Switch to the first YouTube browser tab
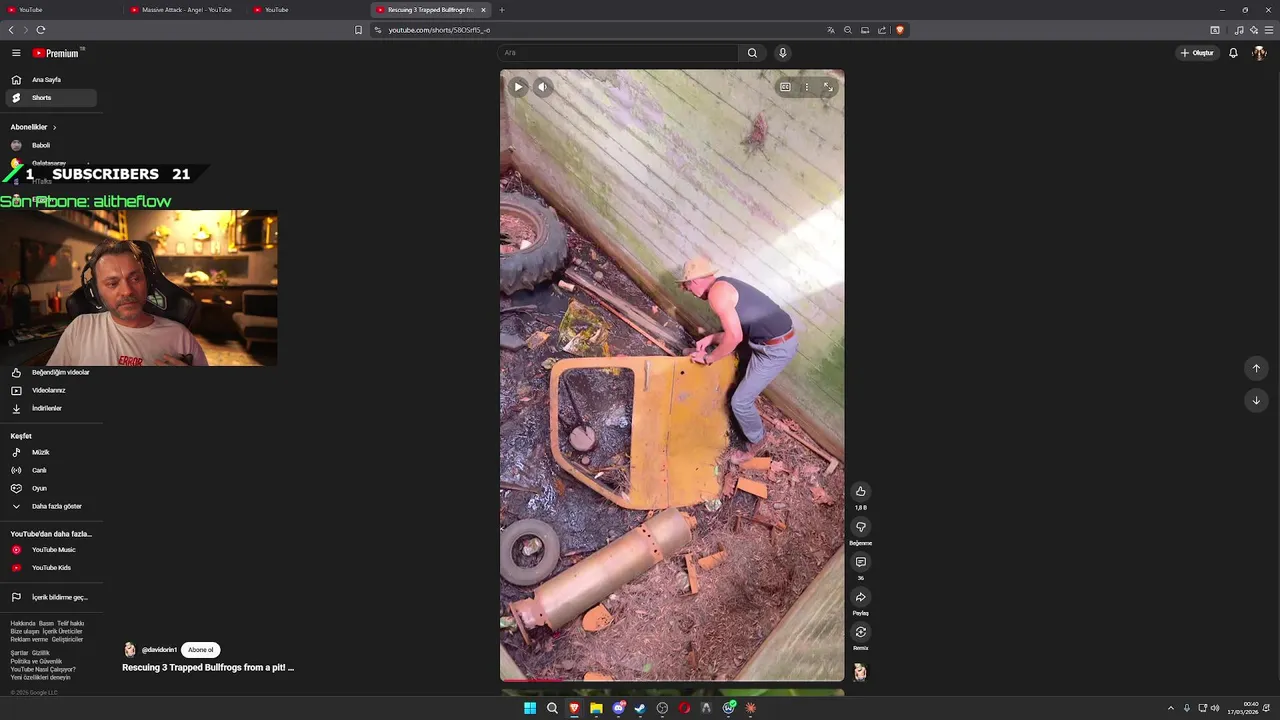The width and height of the screenshot is (1280, 720). pyautogui.click(x=62, y=10)
